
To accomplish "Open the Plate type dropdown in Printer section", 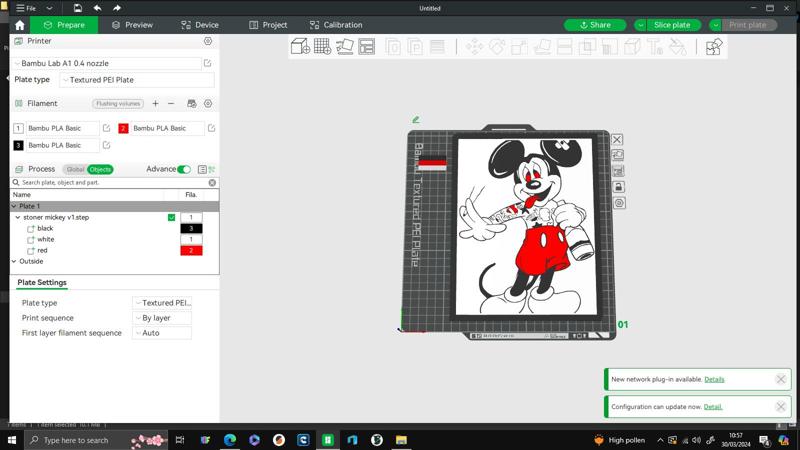I will tap(136, 80).
